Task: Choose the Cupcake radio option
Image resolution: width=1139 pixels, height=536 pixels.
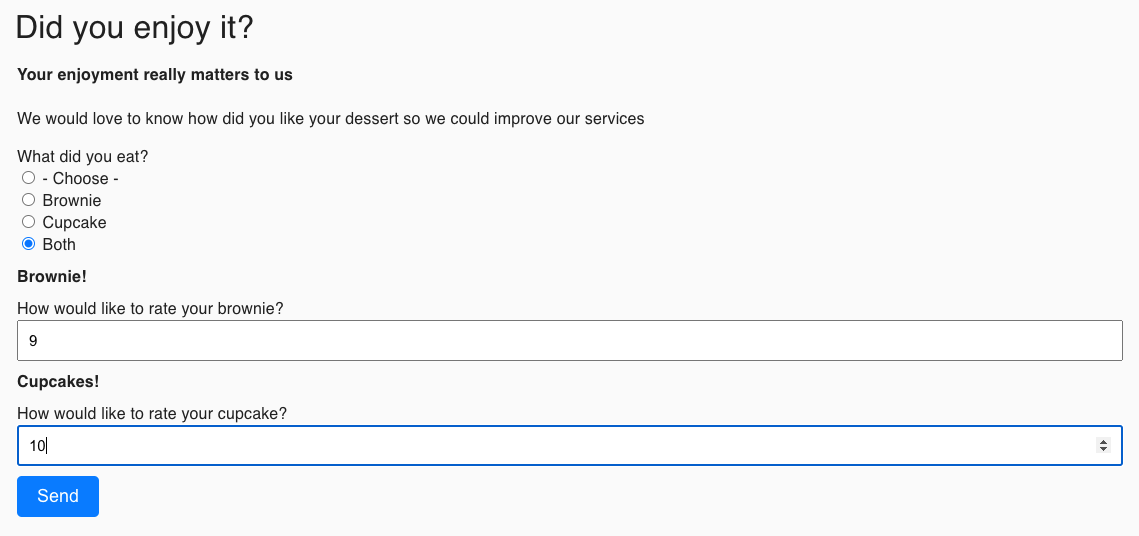Action: (x=29, y=222)
